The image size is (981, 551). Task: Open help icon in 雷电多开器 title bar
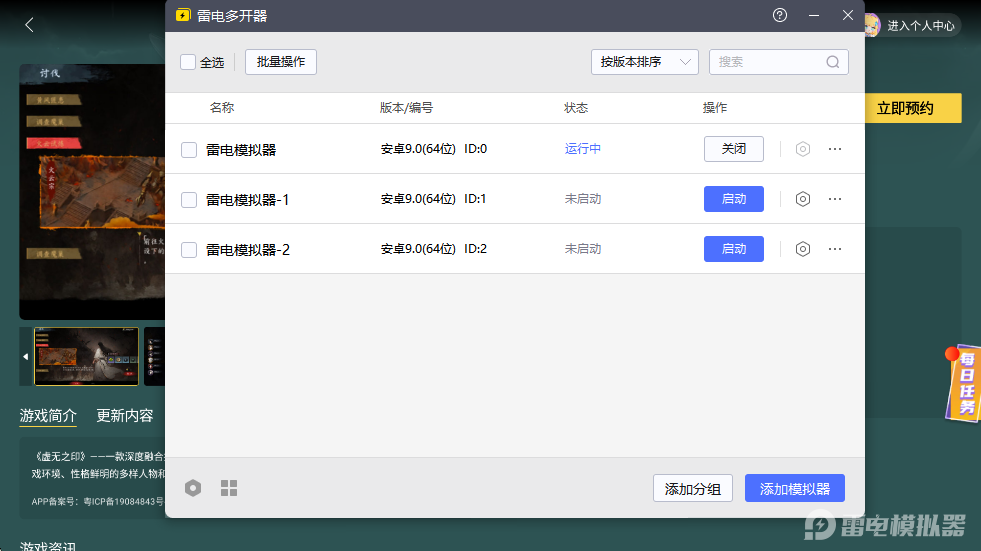coord(780,15)
